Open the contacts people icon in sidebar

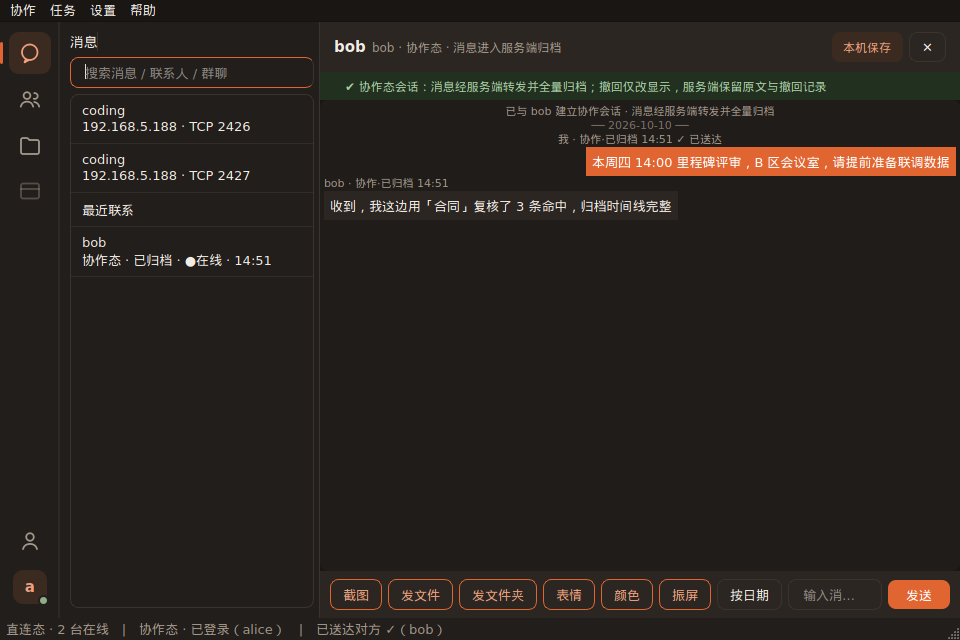(29, 99)
